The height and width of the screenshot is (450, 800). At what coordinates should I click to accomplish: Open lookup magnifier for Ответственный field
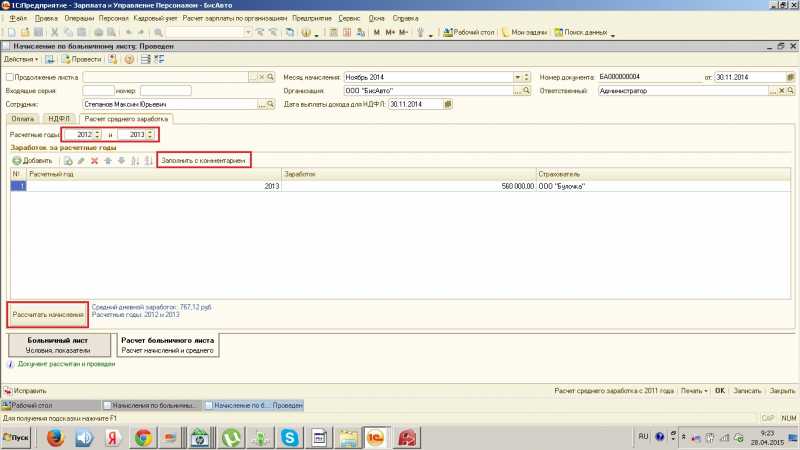tap(791, 91)
